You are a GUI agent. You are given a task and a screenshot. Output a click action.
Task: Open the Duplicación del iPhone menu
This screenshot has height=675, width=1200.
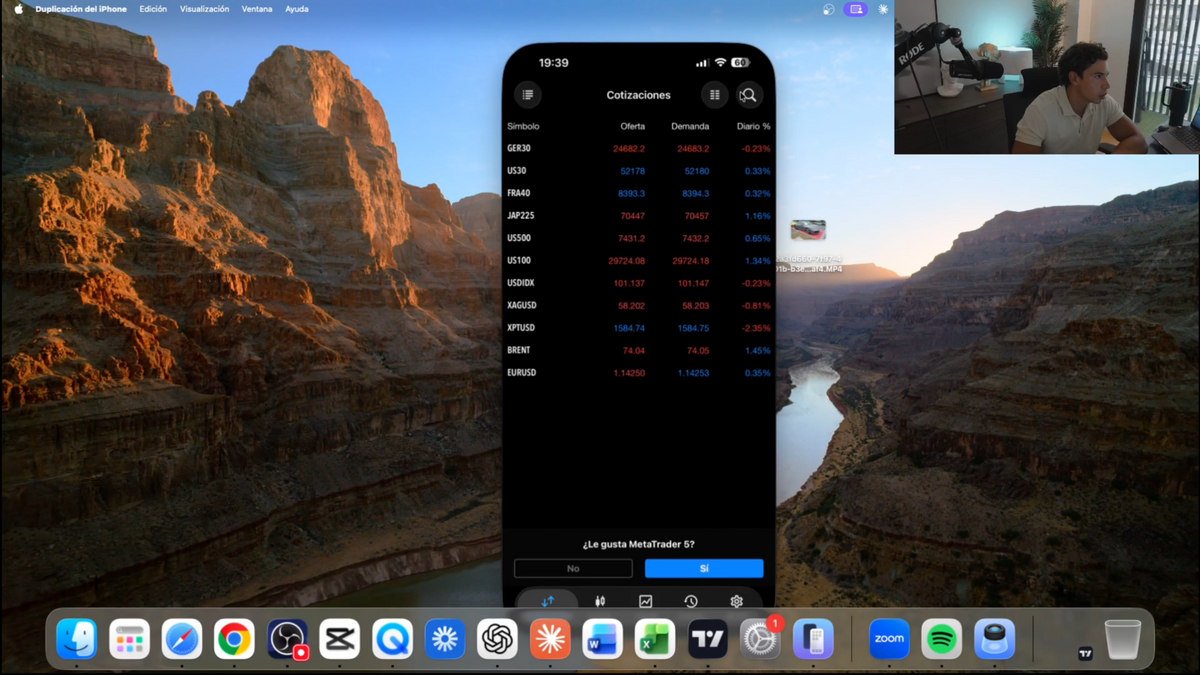click(x=81, y=9)
